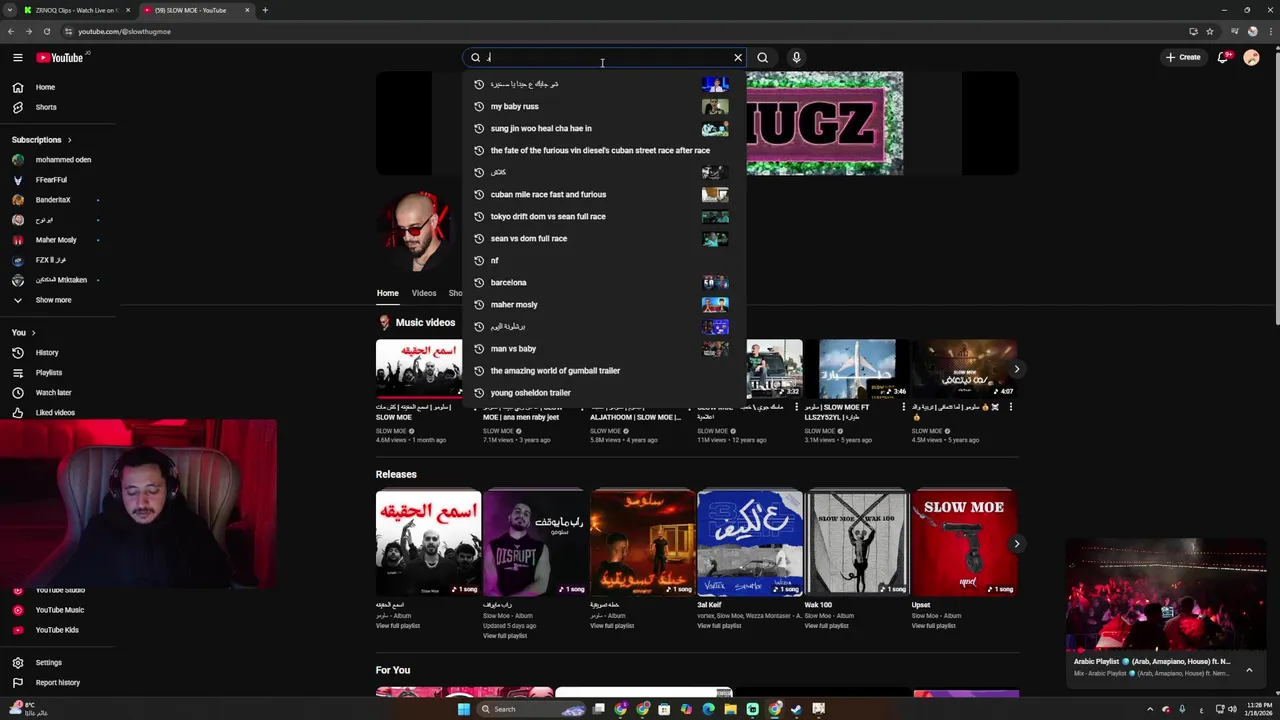Click the Arabic Playlist miniplayer video
Screen dimensions: 1280x720
point(1166,595)
